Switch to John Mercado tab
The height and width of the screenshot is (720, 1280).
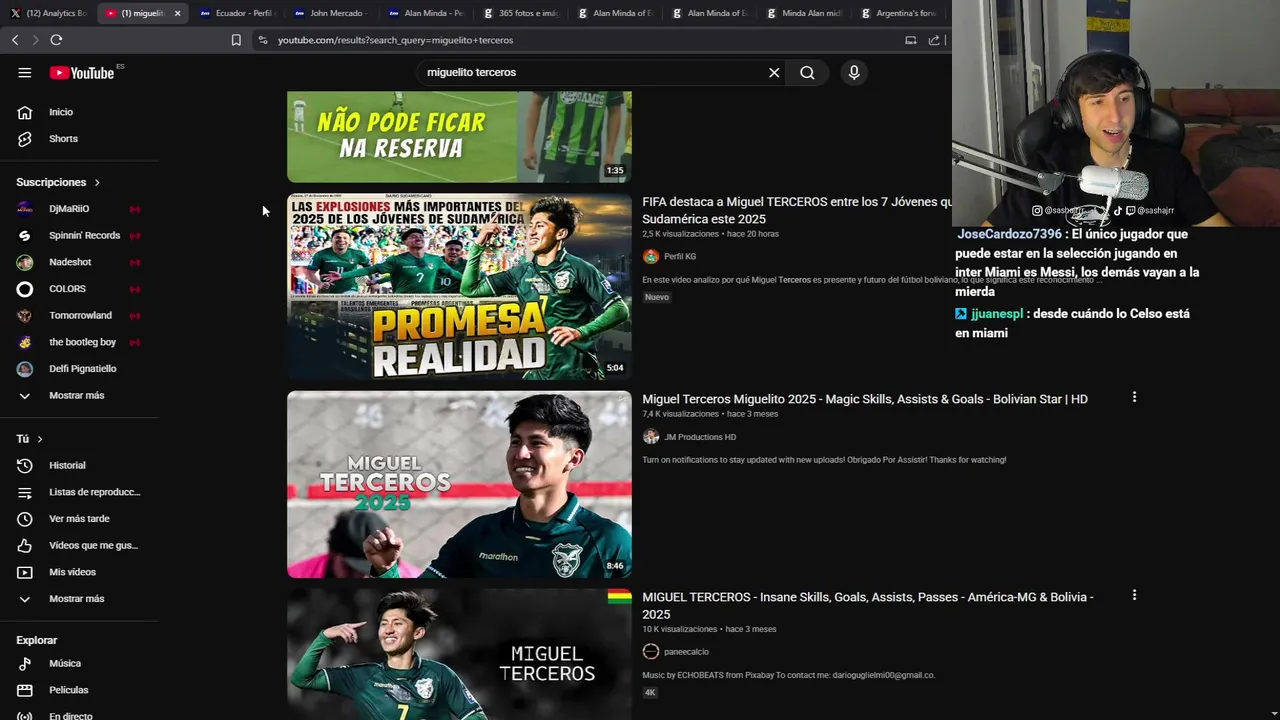(330, 13)
